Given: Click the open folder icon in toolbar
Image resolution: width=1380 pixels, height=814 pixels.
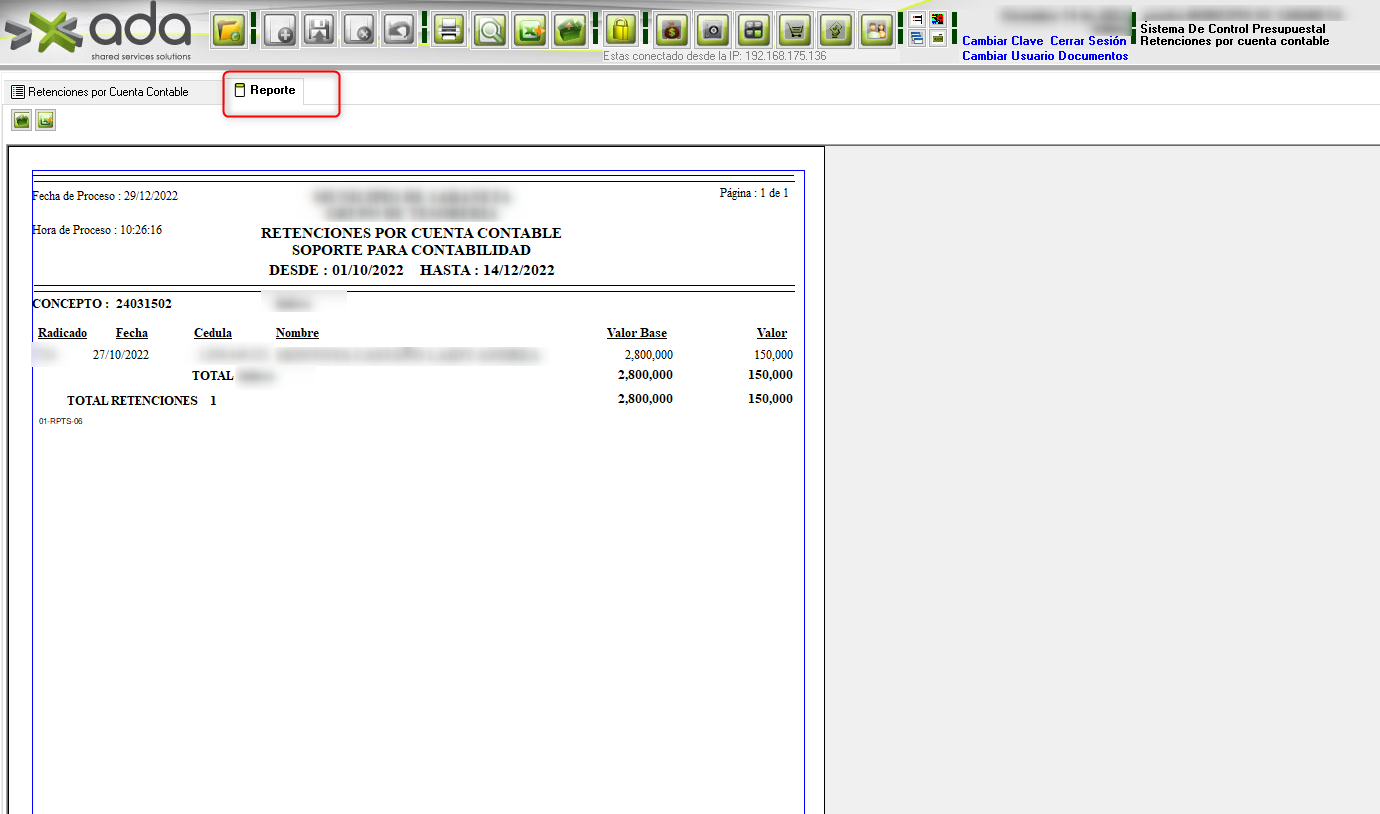Looking at the screenshot, I should pyautogui.click(x=229, y=30).
